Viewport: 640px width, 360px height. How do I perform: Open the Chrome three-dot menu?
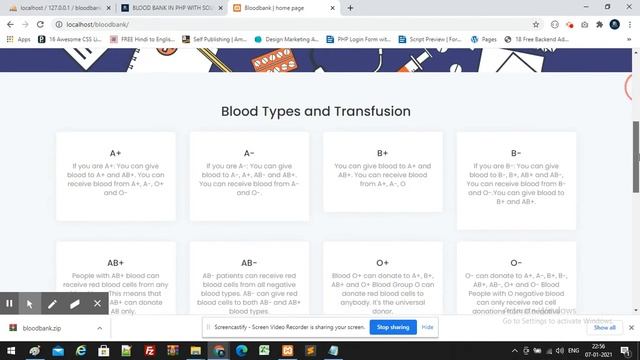(630, 24)
